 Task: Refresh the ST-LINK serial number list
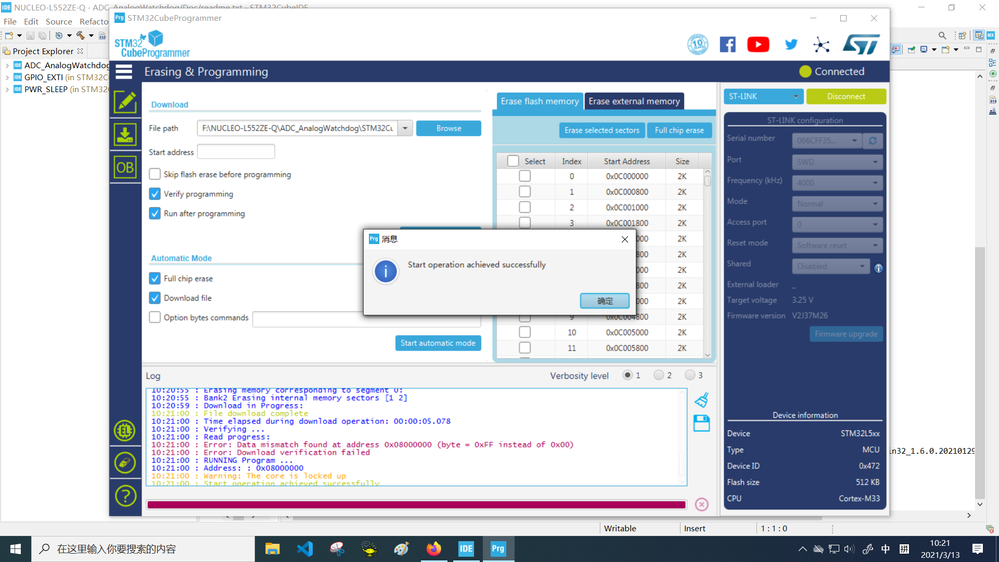pos(873,140)
